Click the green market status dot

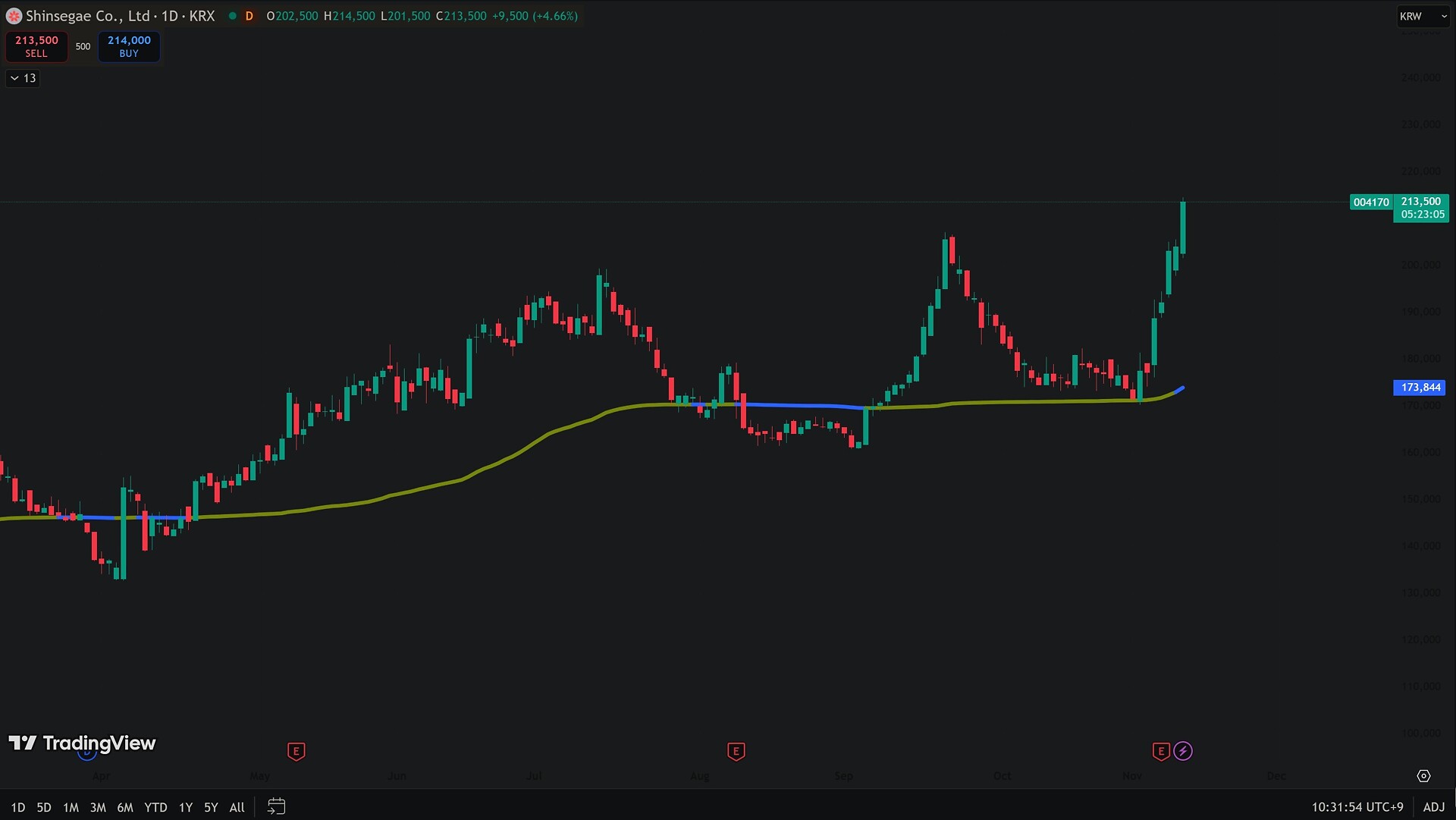coord(232,16)
